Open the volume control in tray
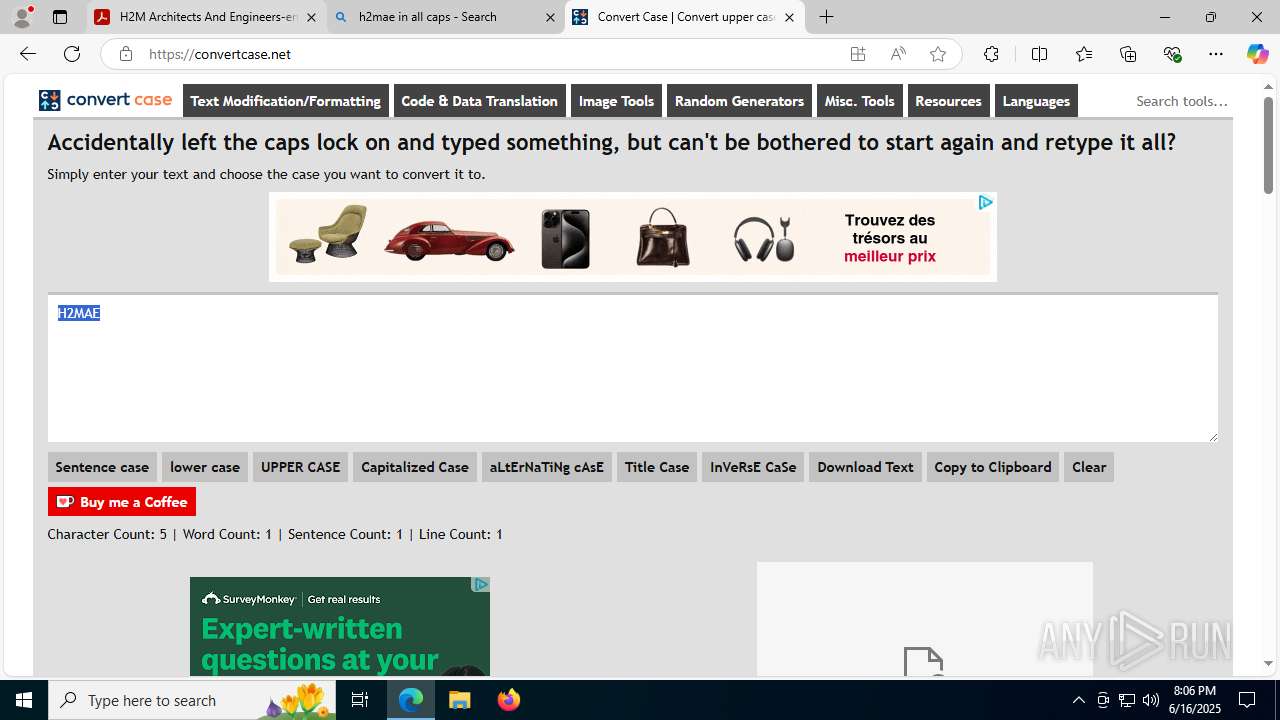Screen dimensions: 1280x720 pyautogui.click(x=1150, y=700)
